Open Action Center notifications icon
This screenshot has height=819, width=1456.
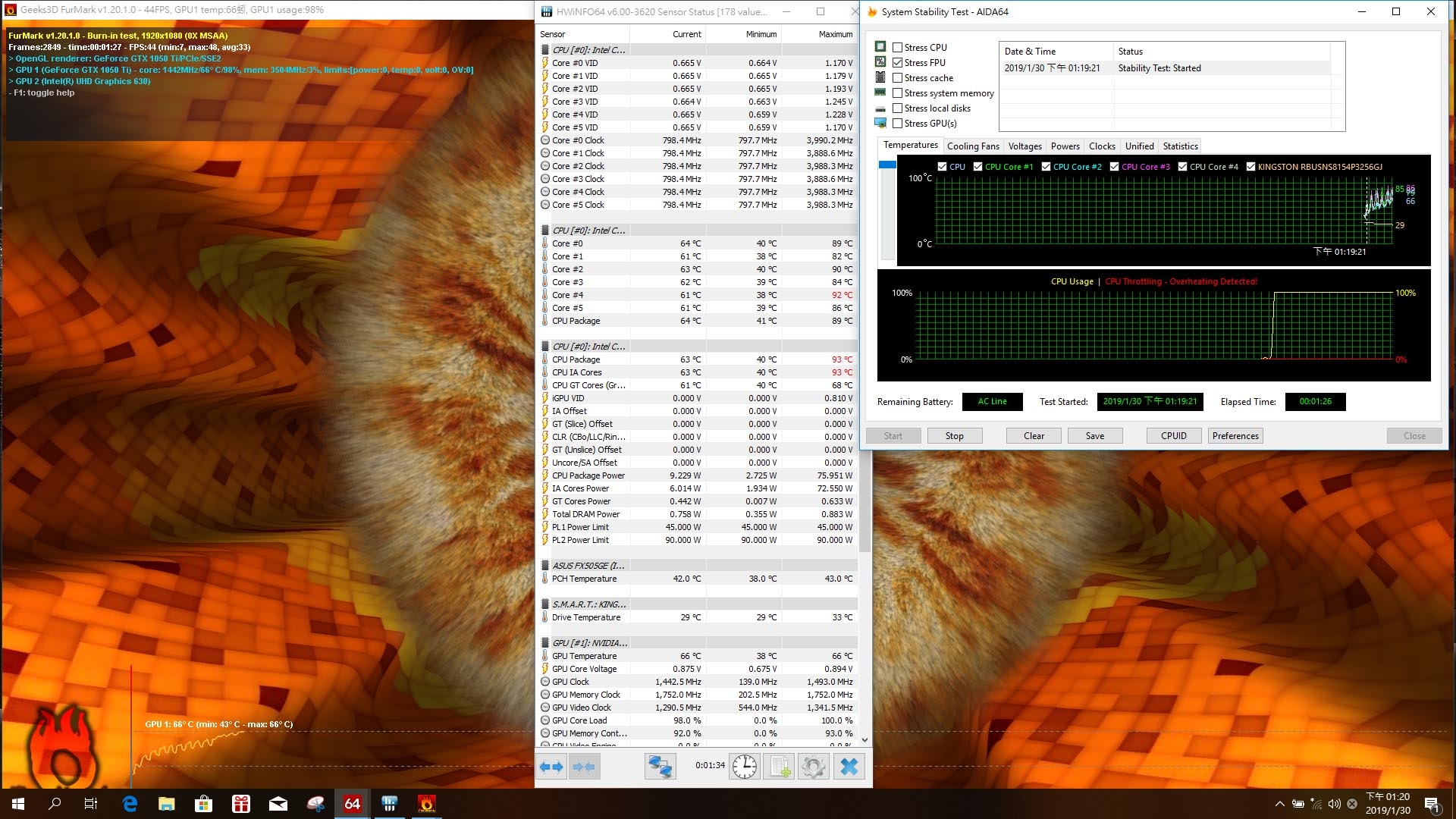tap(1432, 804)
